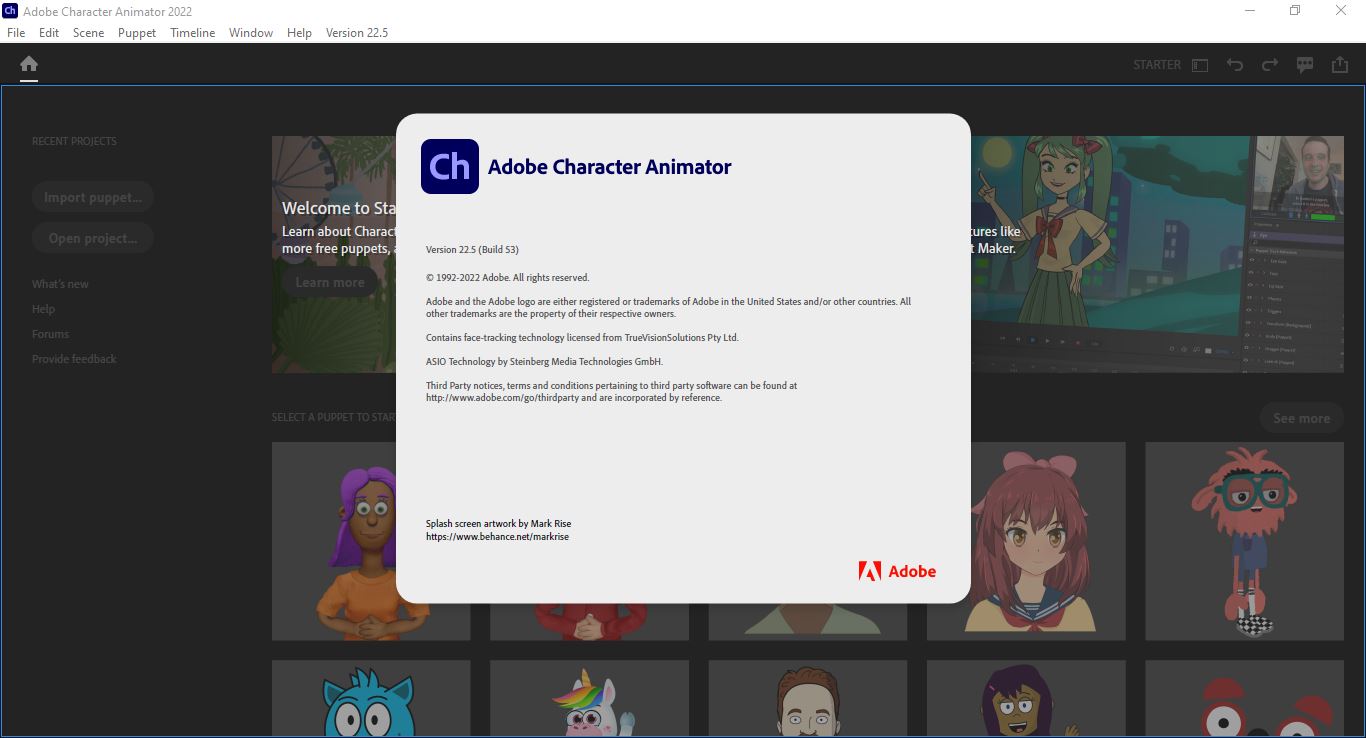The width and height of the screenshot is (1366, 738).
Task: Click the https://www.behance.net/markrise text
Action: [498, 537]
